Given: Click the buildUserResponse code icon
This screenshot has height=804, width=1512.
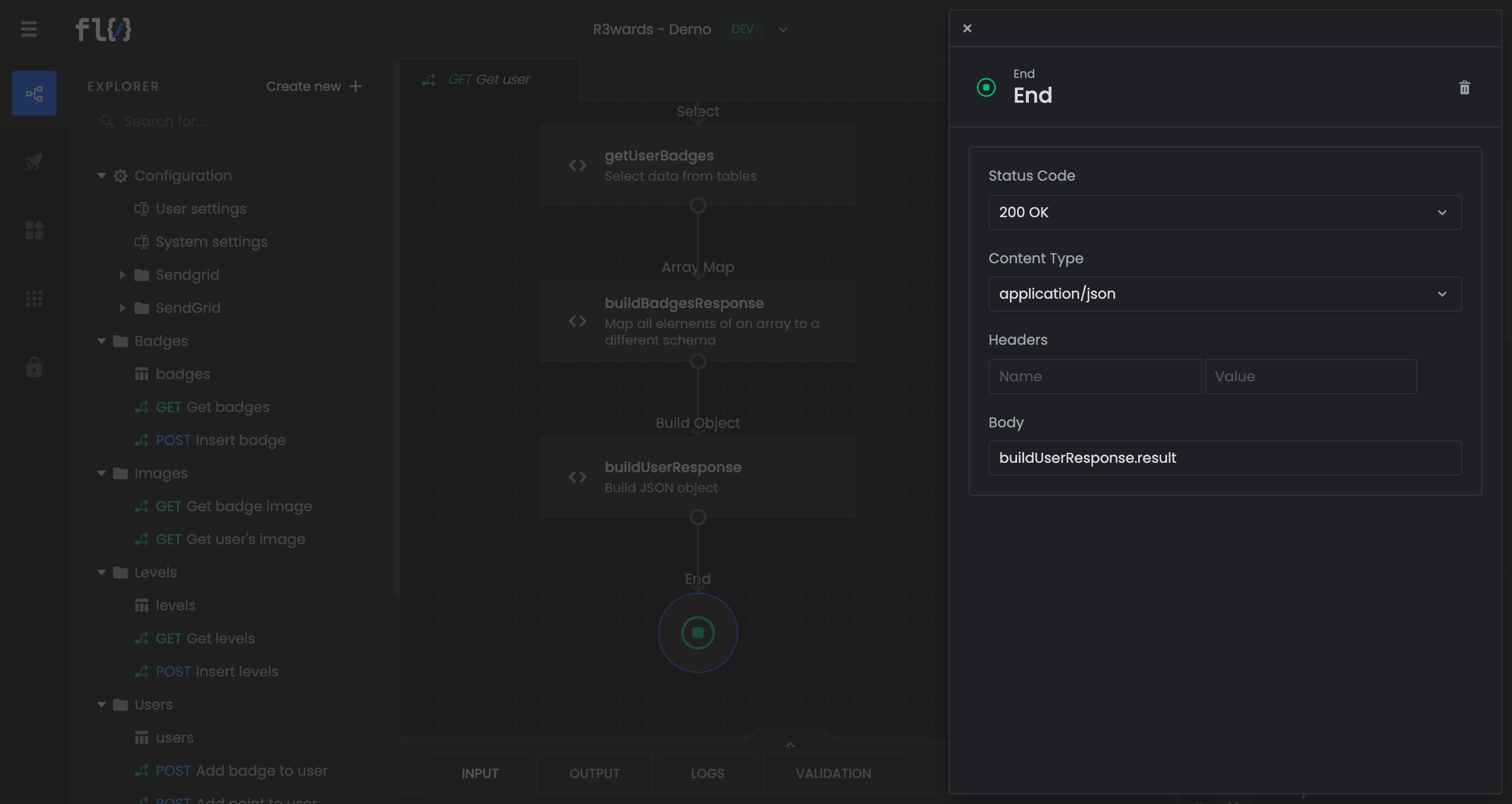Looking at the screenshot, I should pos(578,477).
